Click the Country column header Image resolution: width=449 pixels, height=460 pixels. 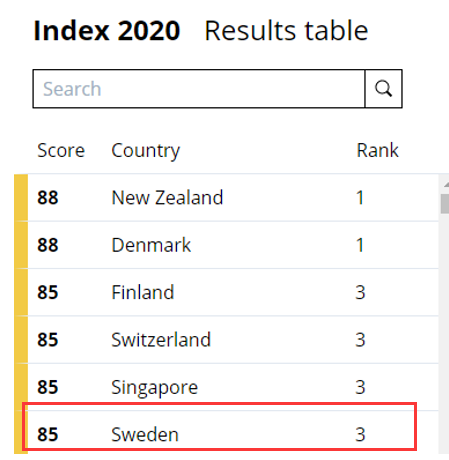pyautogui.click(x=146, y=151)
